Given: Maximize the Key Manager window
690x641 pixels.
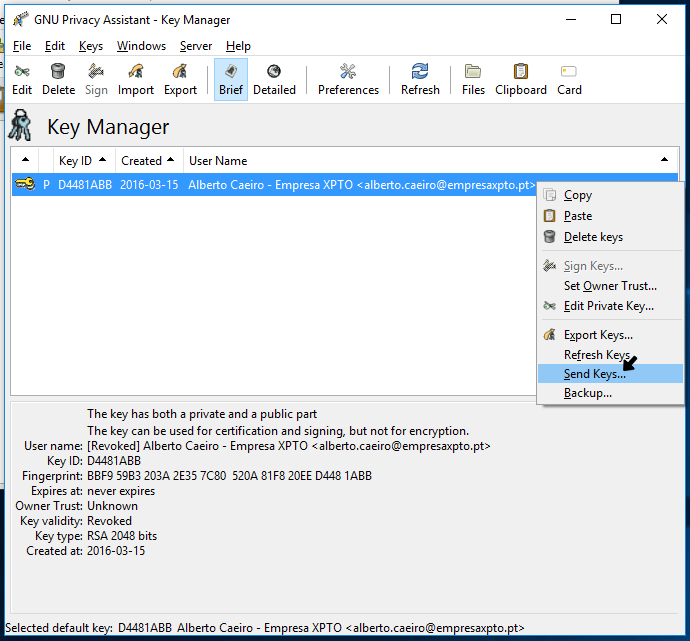Looking at the screenshot, I should tap(616, 19).
